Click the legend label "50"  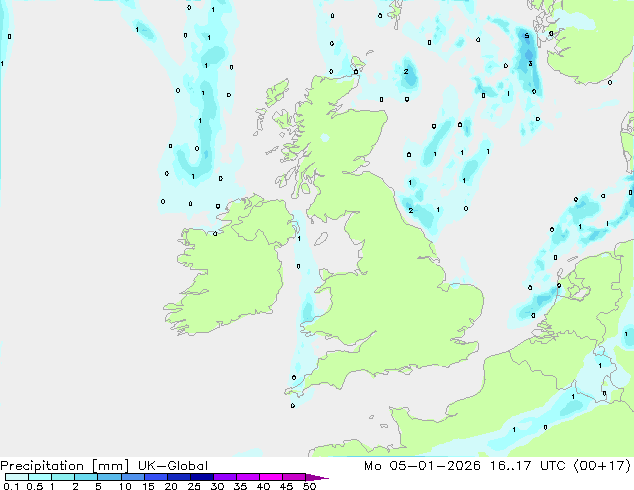point(309,486)
